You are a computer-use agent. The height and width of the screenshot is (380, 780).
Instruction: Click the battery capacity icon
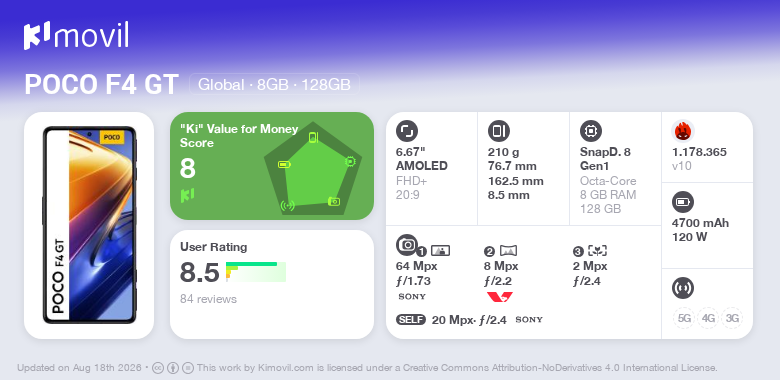pos(682,202)
